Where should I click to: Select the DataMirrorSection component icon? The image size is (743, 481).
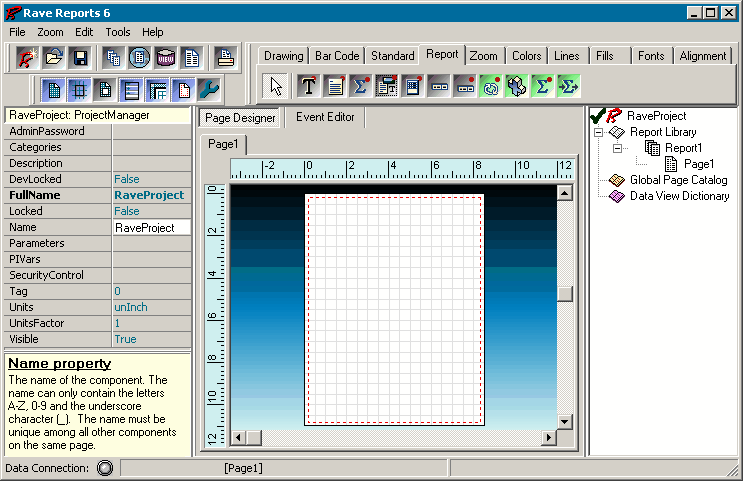pos(387,86)
